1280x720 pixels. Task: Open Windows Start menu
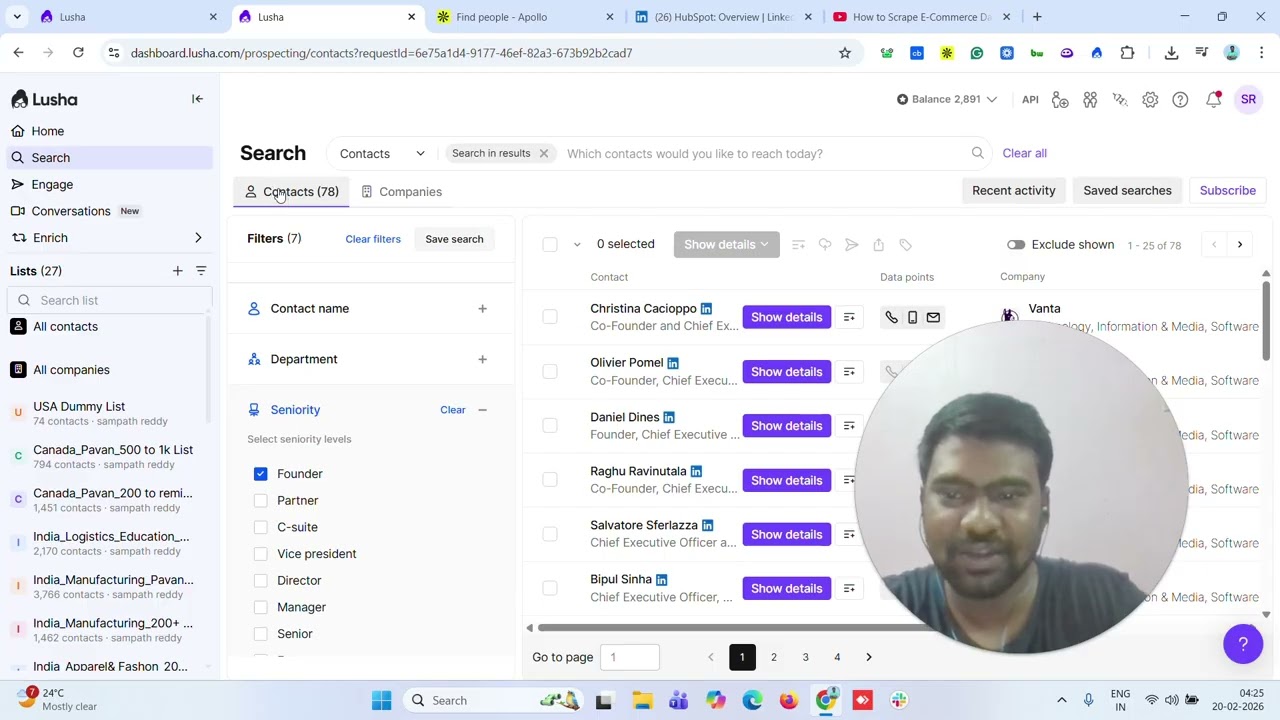[x=382, y=701]
